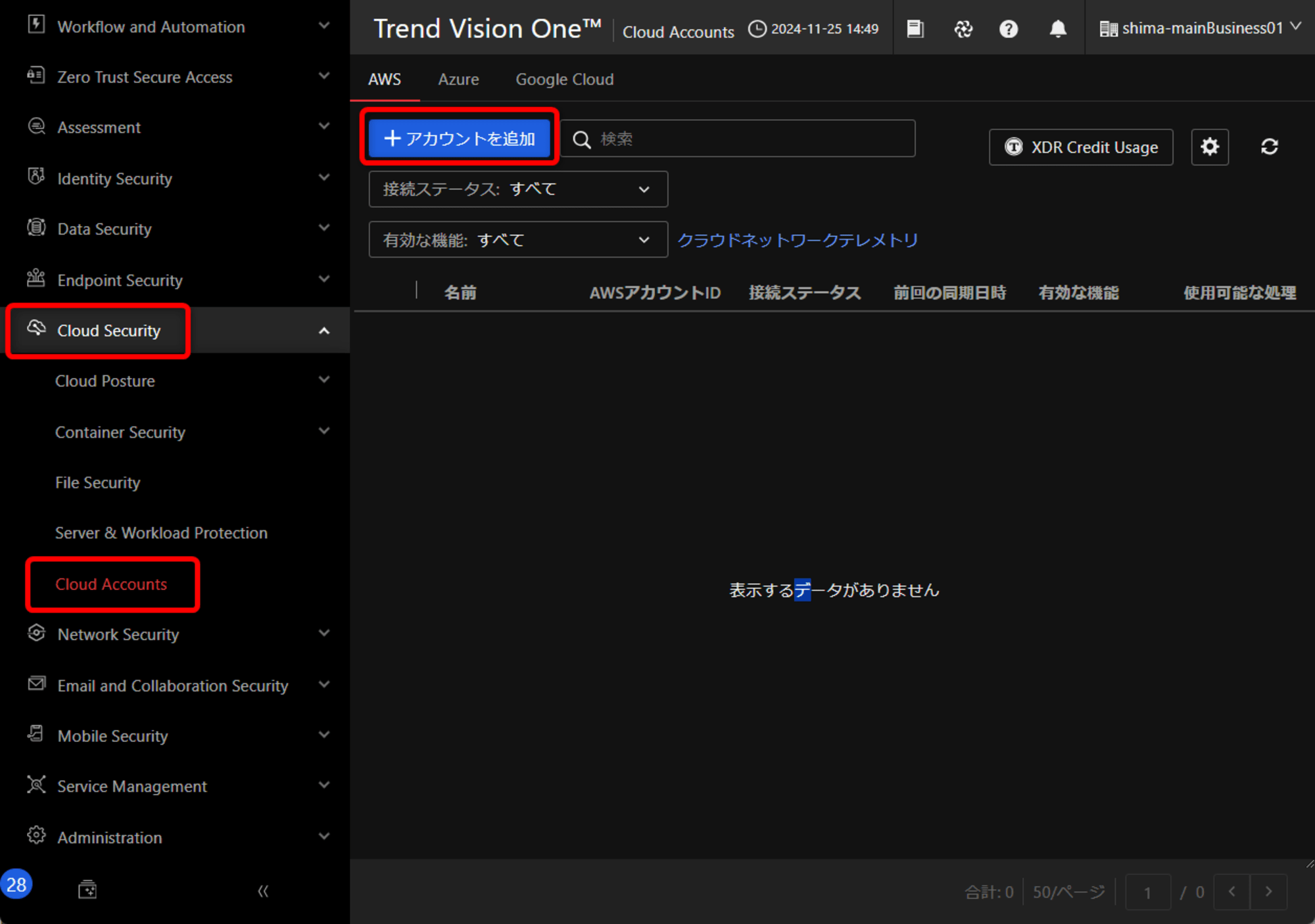Image resolution: width=1315 pixels, height=924 pixels.
Task: Click the 使用可能な処理 column header
Action: (x=1240, y=292)
